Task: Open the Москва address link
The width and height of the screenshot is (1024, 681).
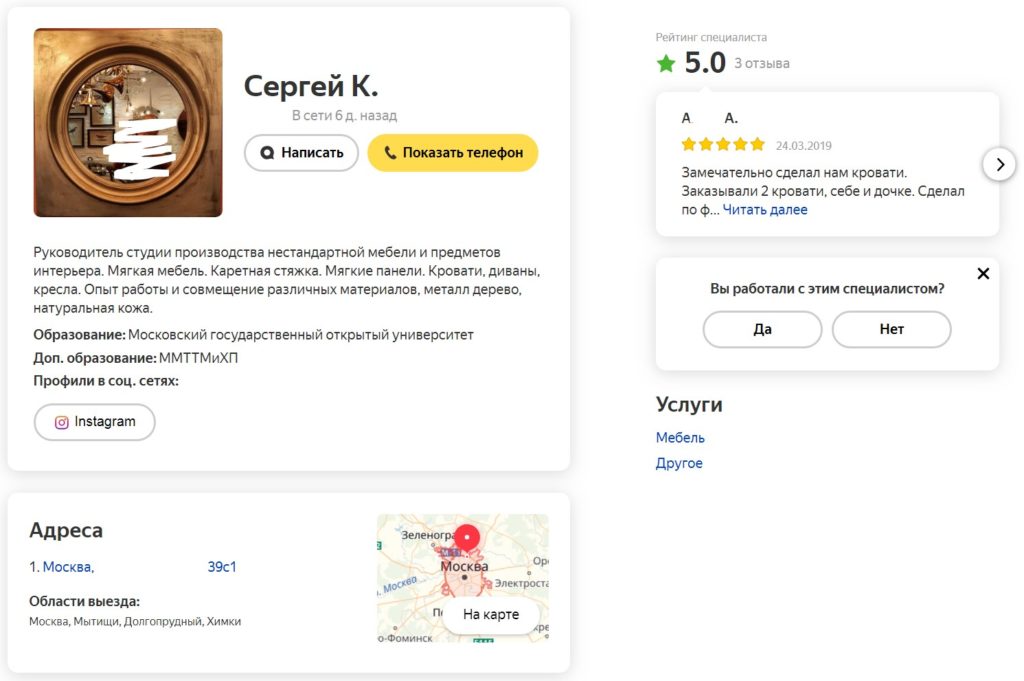Action: 69,567
